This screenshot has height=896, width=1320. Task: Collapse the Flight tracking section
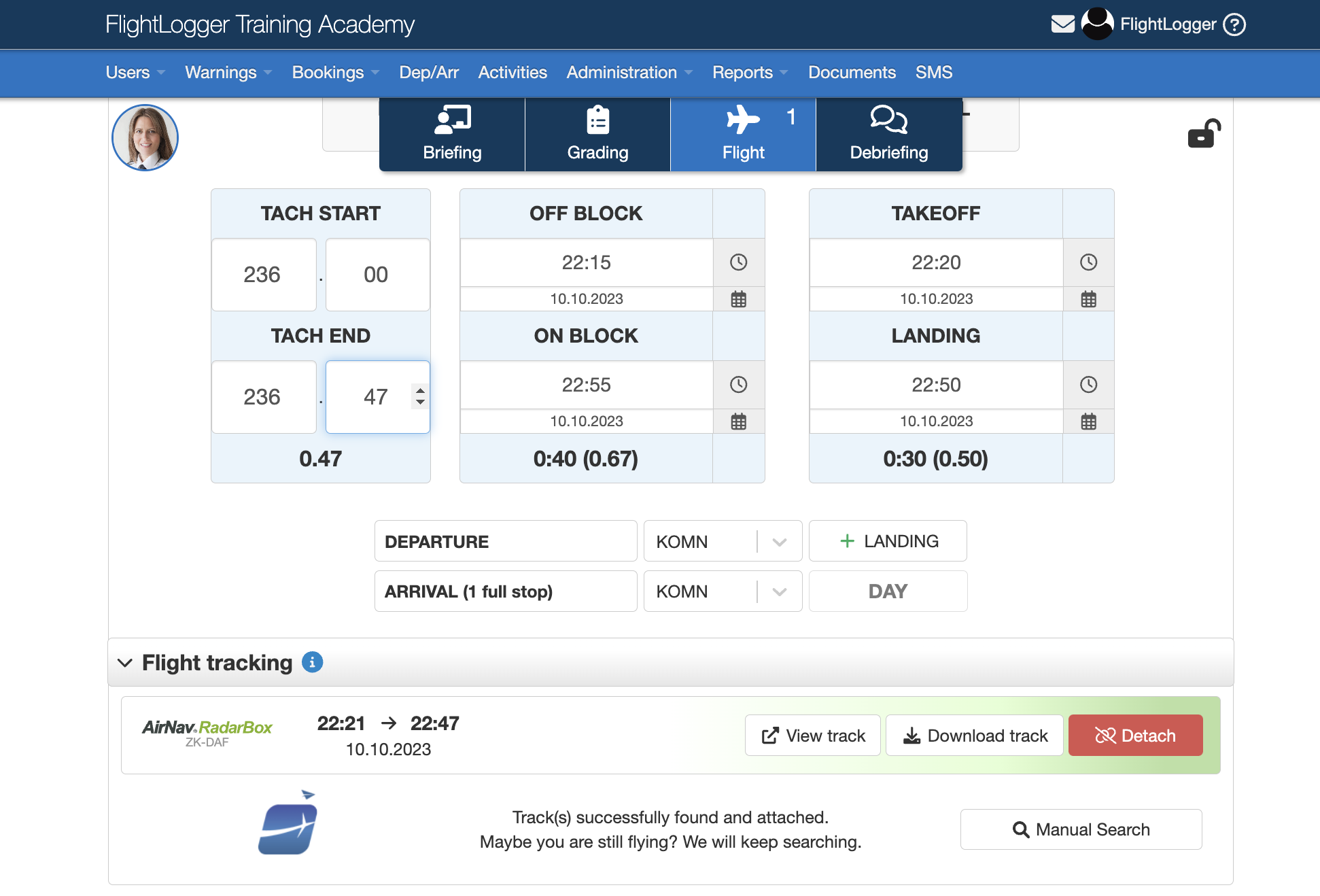tap(124, 663)
